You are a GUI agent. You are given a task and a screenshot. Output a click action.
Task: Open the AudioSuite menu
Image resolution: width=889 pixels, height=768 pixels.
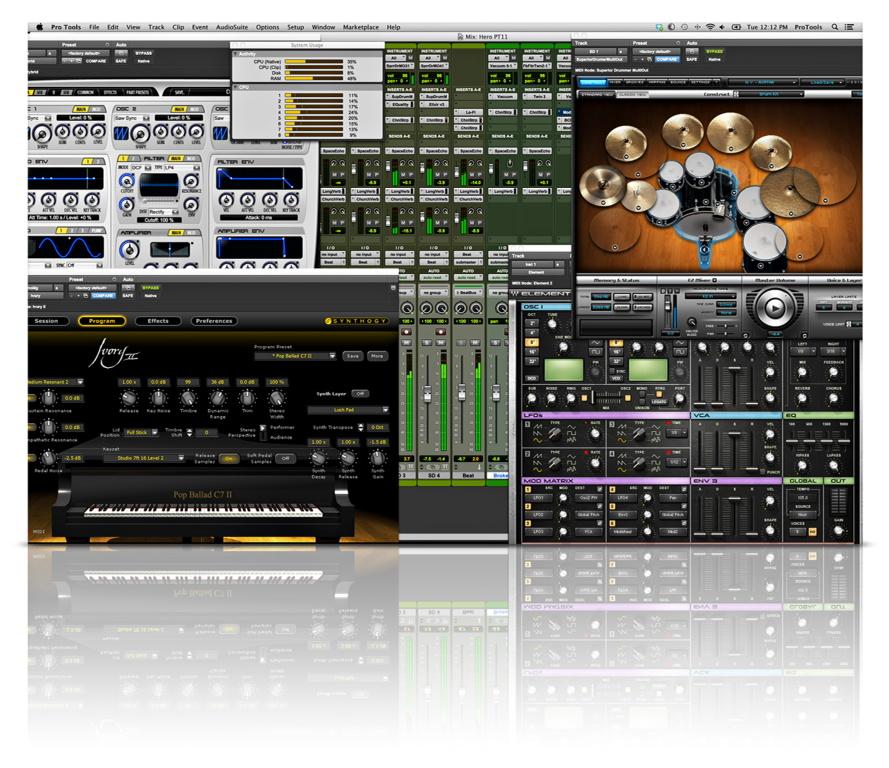click(230, 28)
